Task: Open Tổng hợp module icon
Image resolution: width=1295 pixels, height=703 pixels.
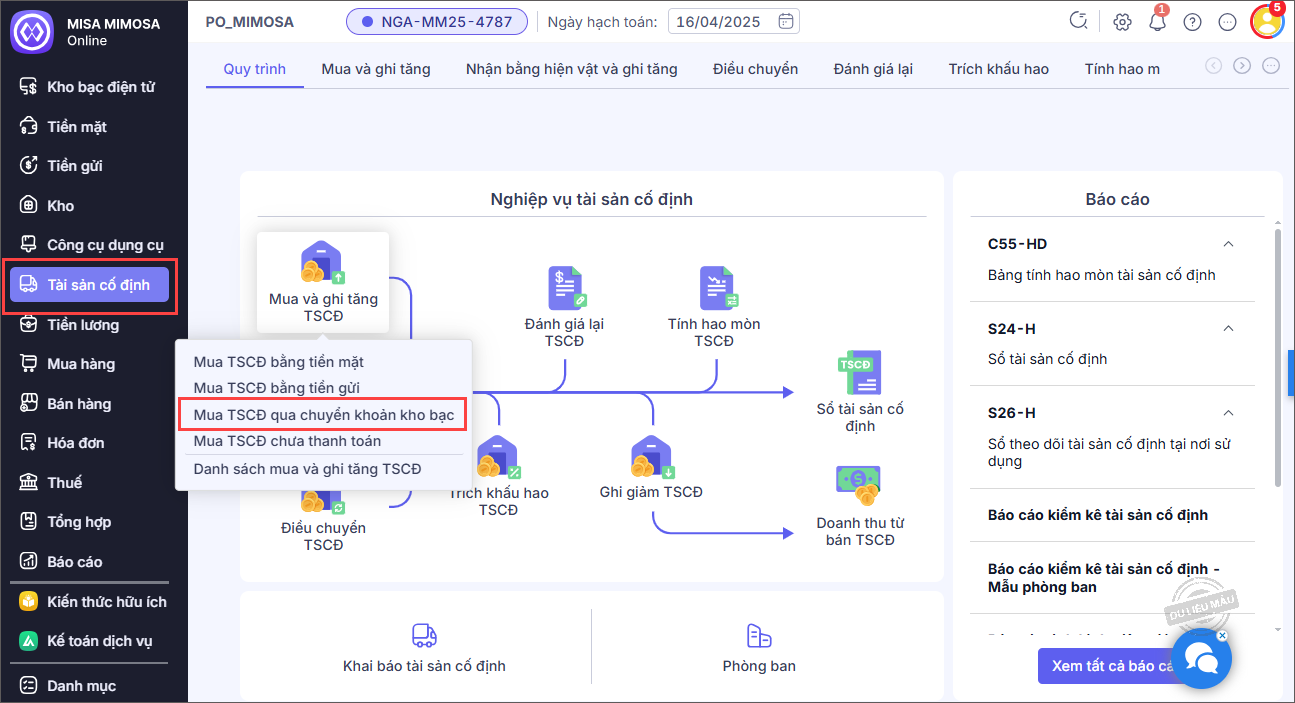Action: coord(29,522)
